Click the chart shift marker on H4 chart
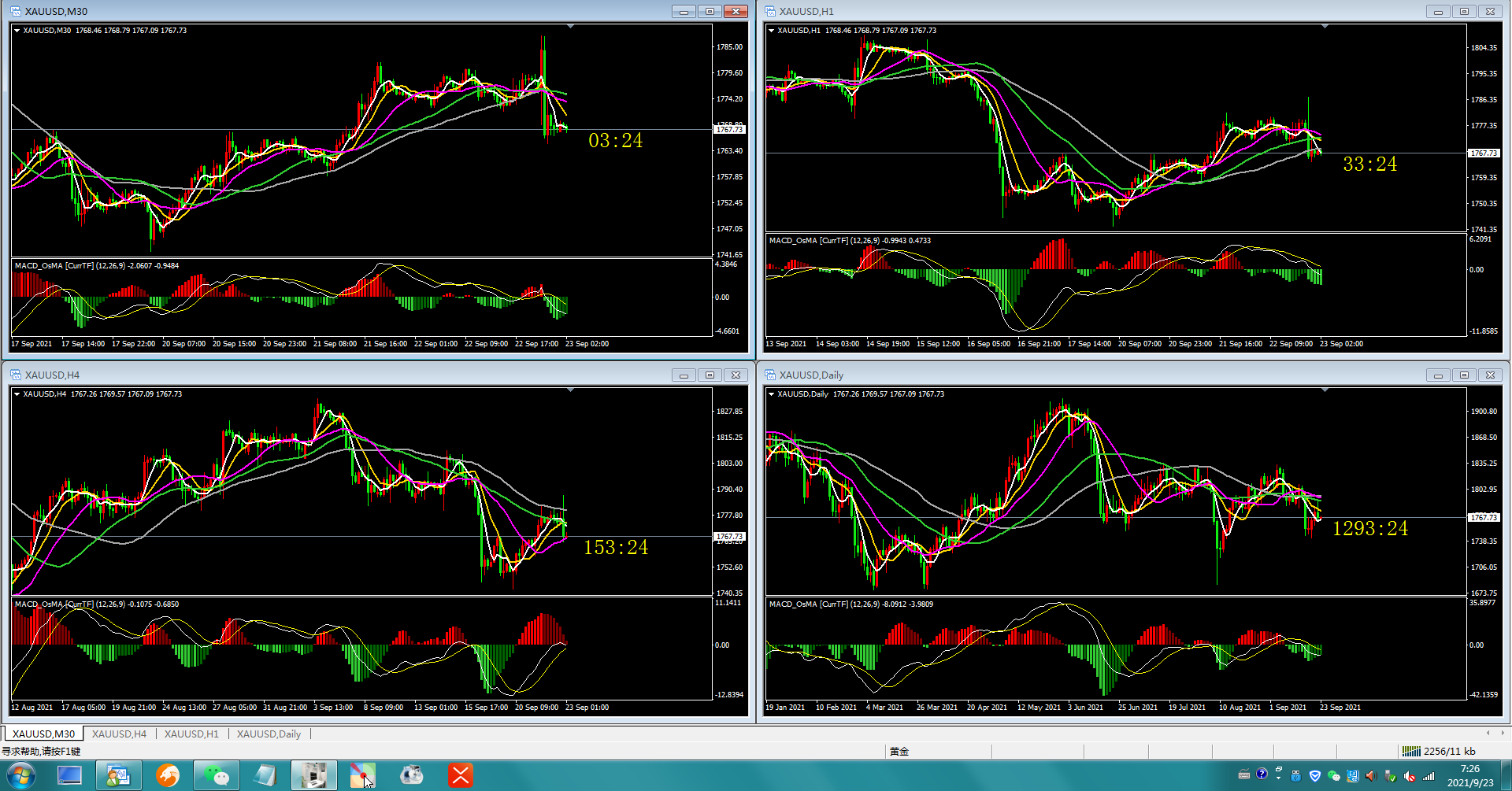 tap(570, 390)
